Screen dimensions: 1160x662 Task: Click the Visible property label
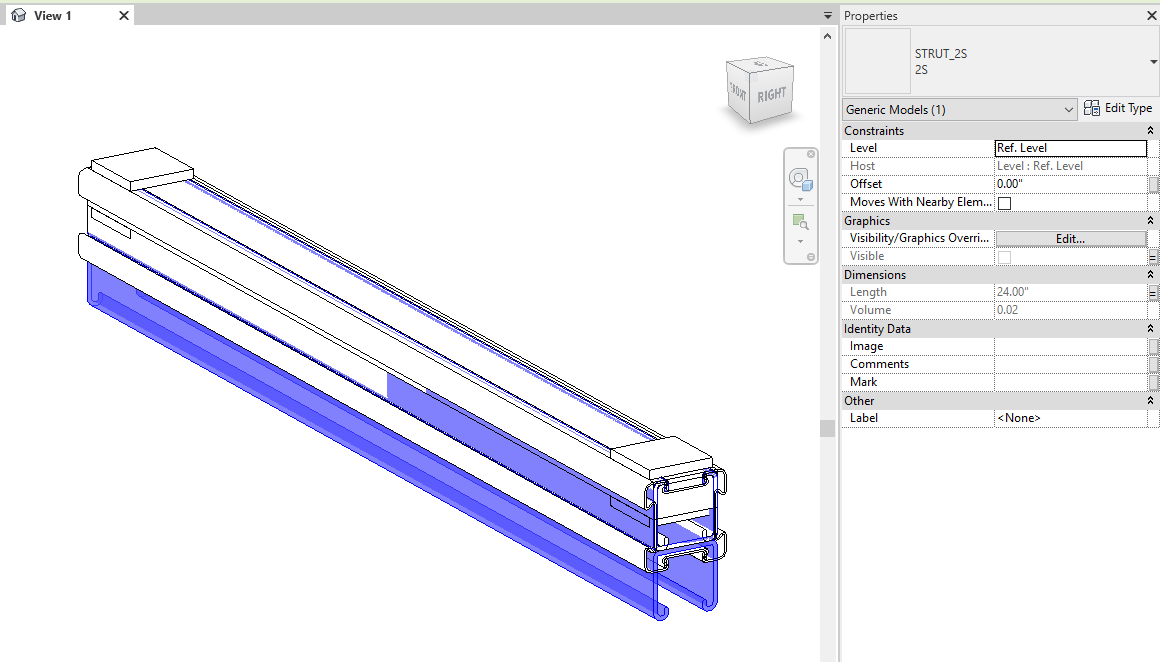click(867, 256)
